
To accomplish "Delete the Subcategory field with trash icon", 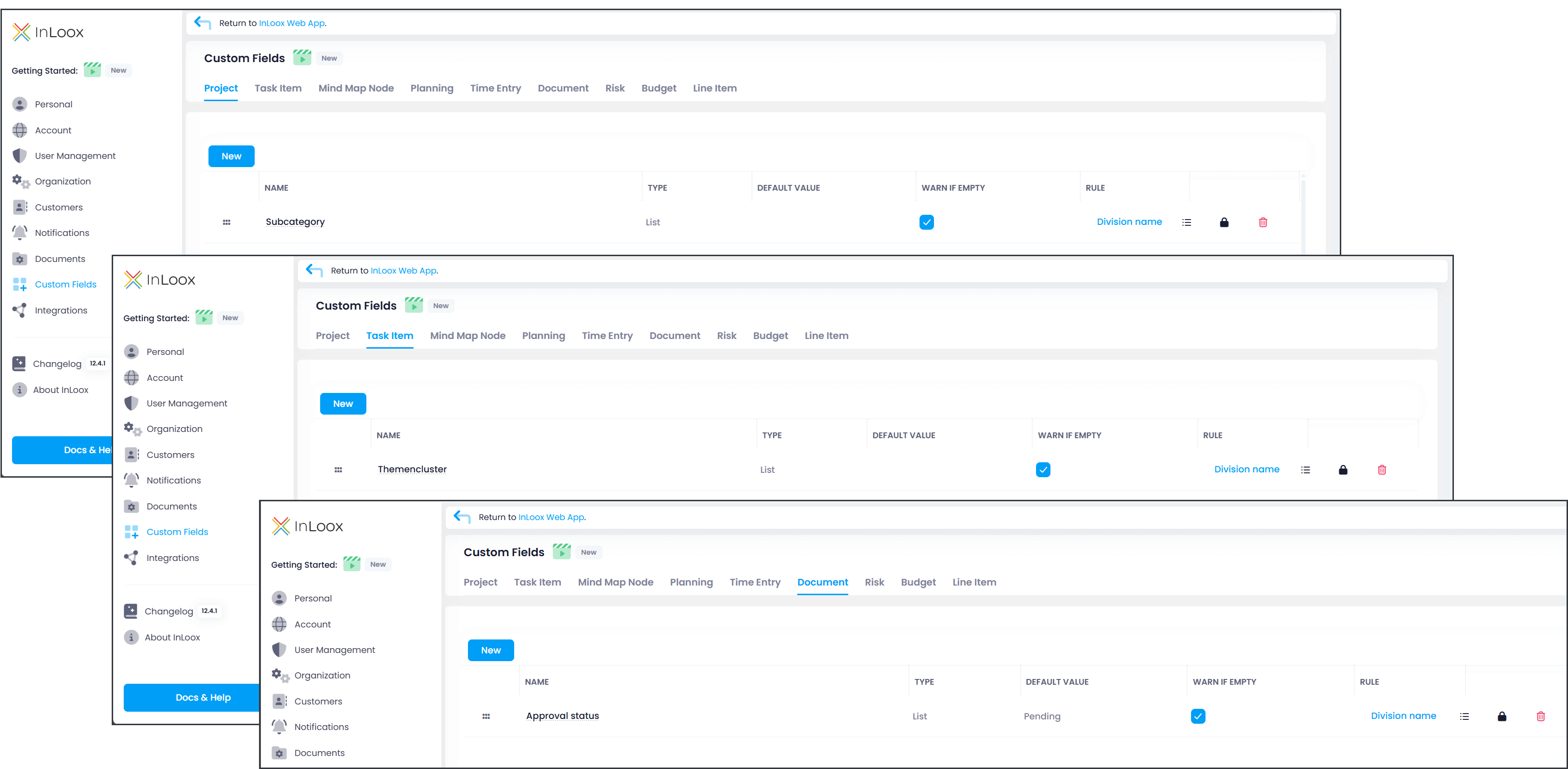I will coord(1263,222).
